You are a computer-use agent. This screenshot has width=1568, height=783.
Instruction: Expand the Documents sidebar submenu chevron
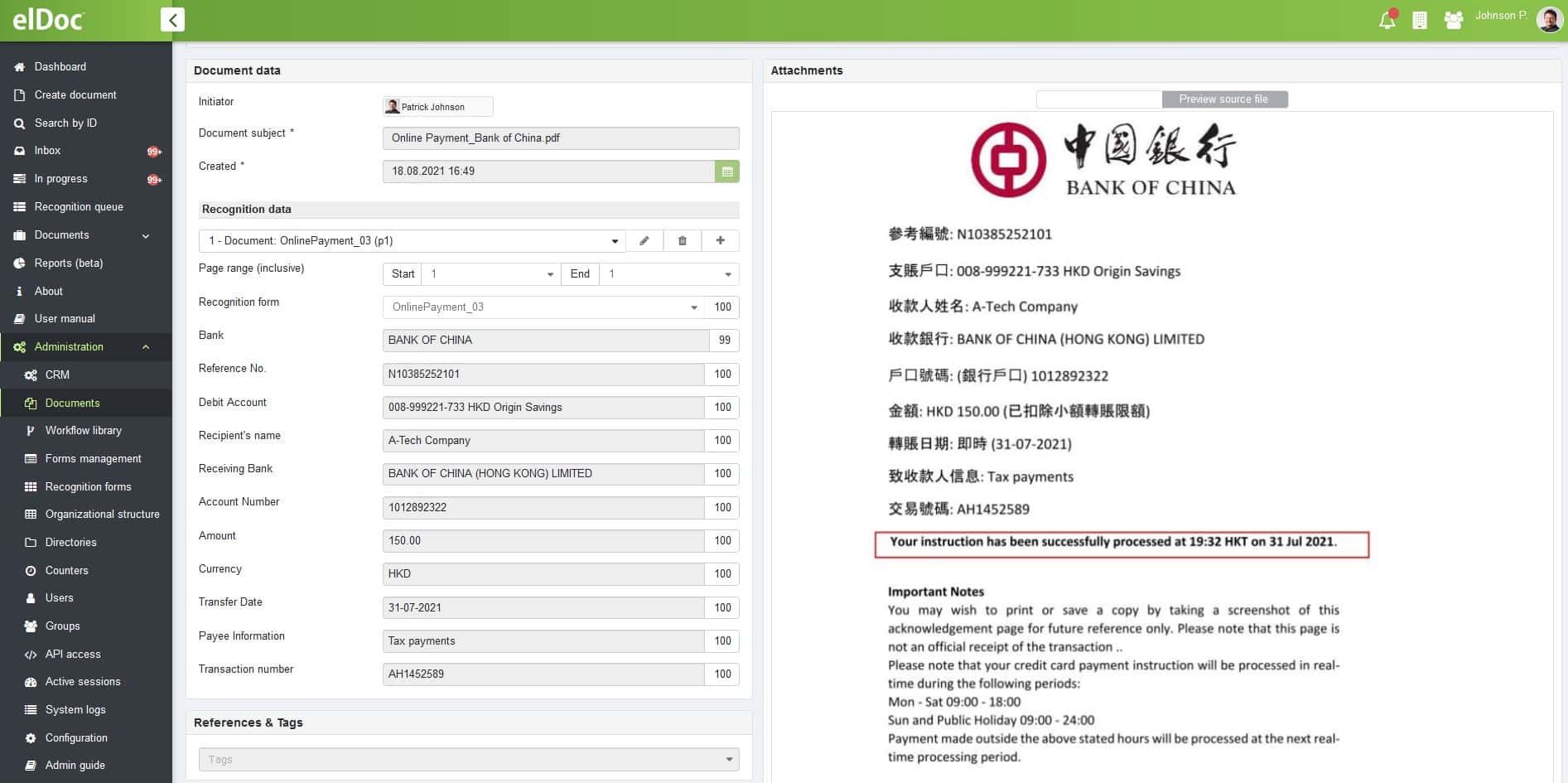pyautogui.click(x=146, y=236)
